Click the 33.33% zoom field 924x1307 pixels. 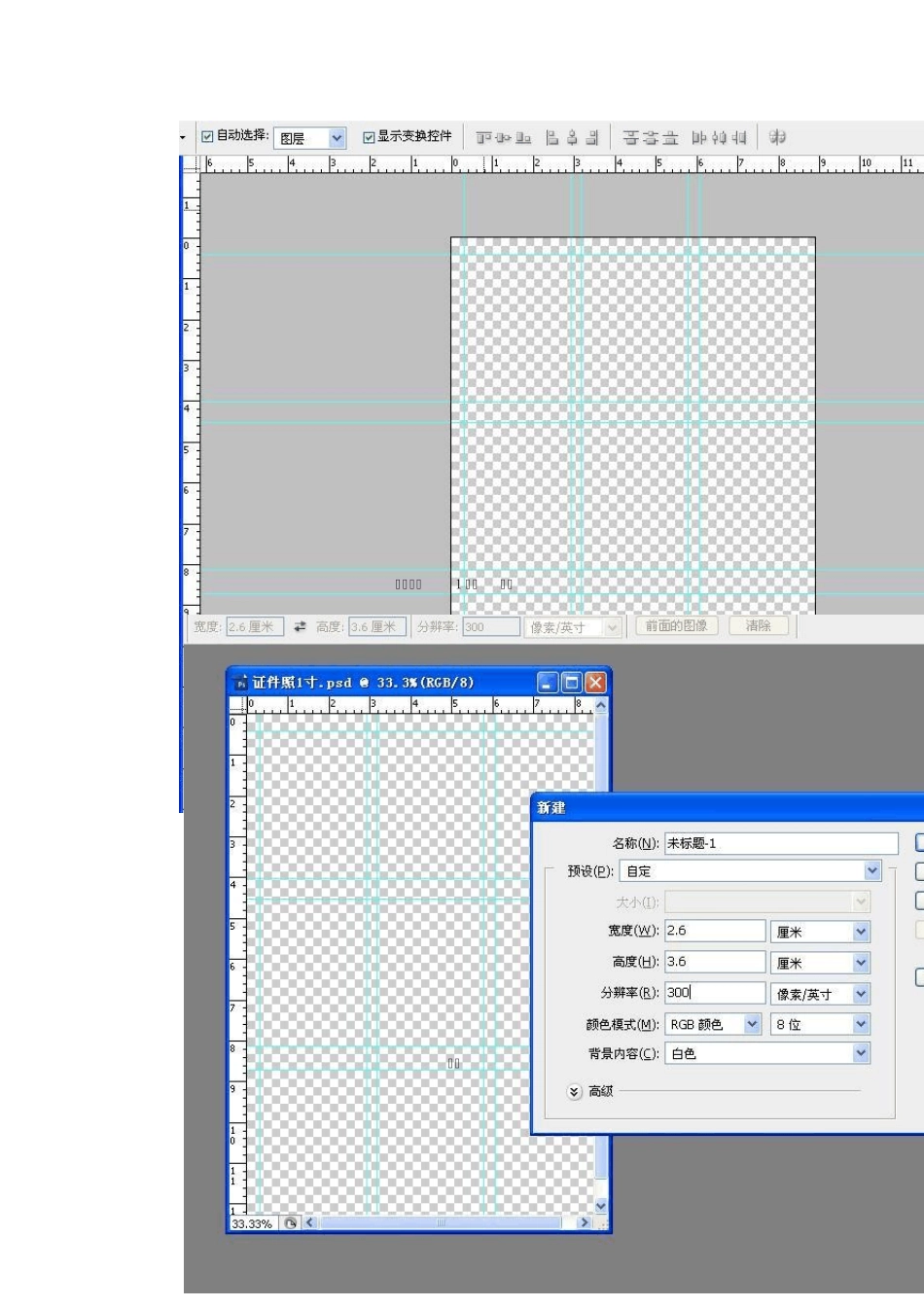253,1223
